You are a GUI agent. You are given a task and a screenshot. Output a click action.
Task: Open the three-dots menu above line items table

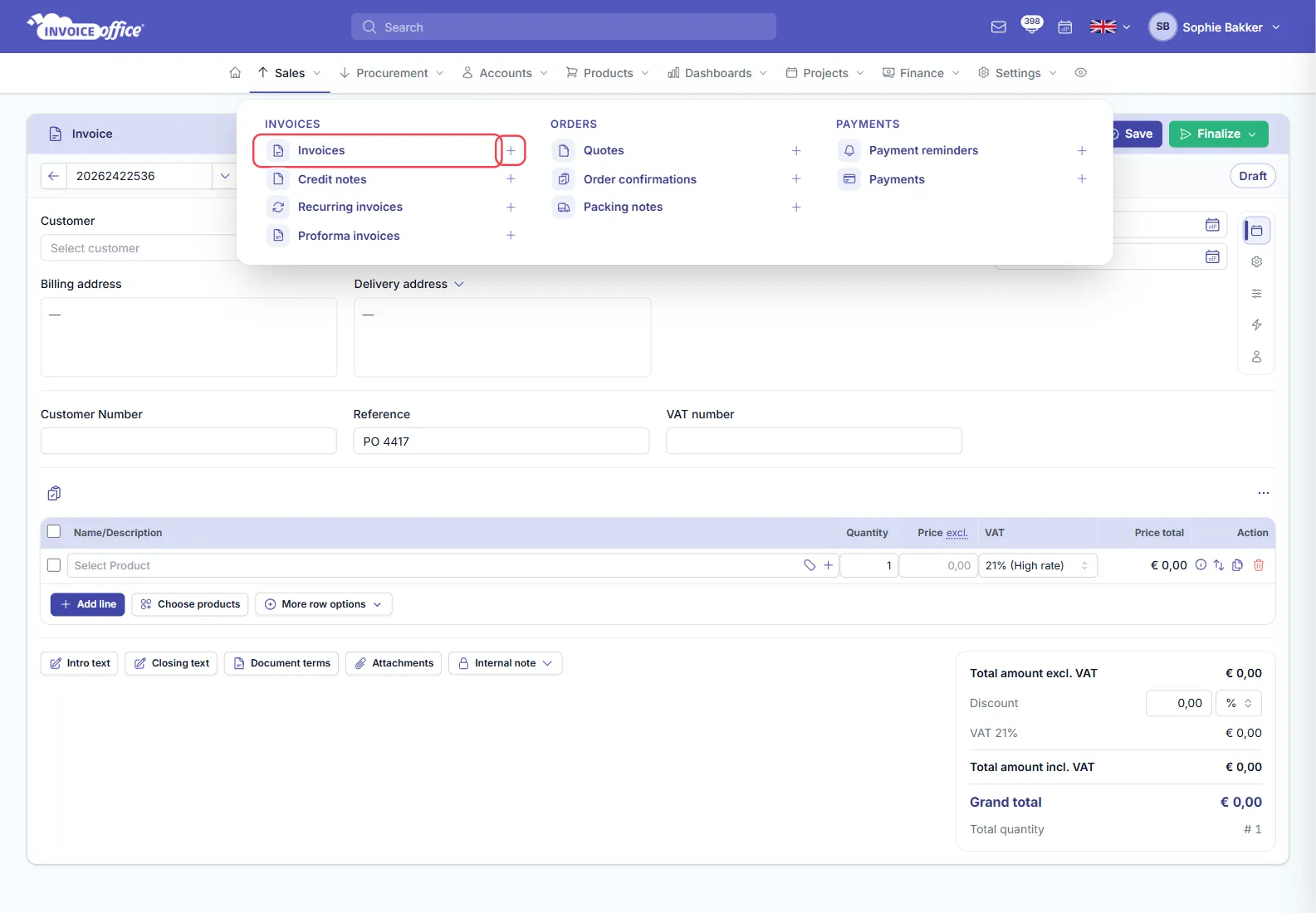coord(1264,493)
